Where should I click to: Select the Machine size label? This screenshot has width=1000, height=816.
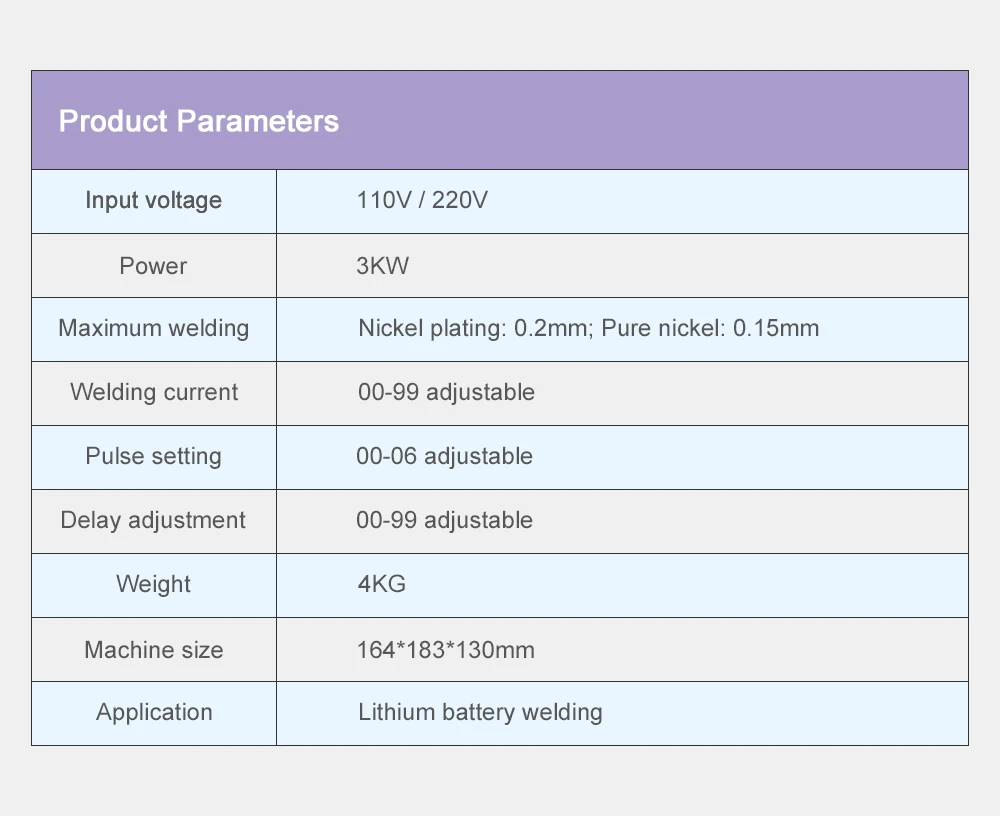tap(153, 650)
